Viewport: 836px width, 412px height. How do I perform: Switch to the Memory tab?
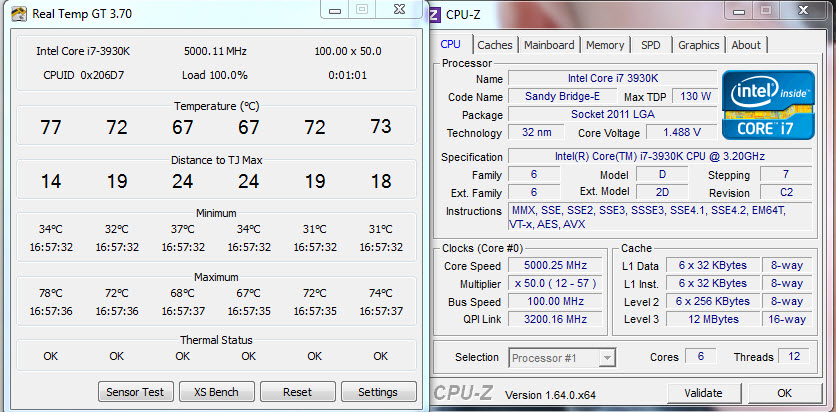click(x=605, y=45)
